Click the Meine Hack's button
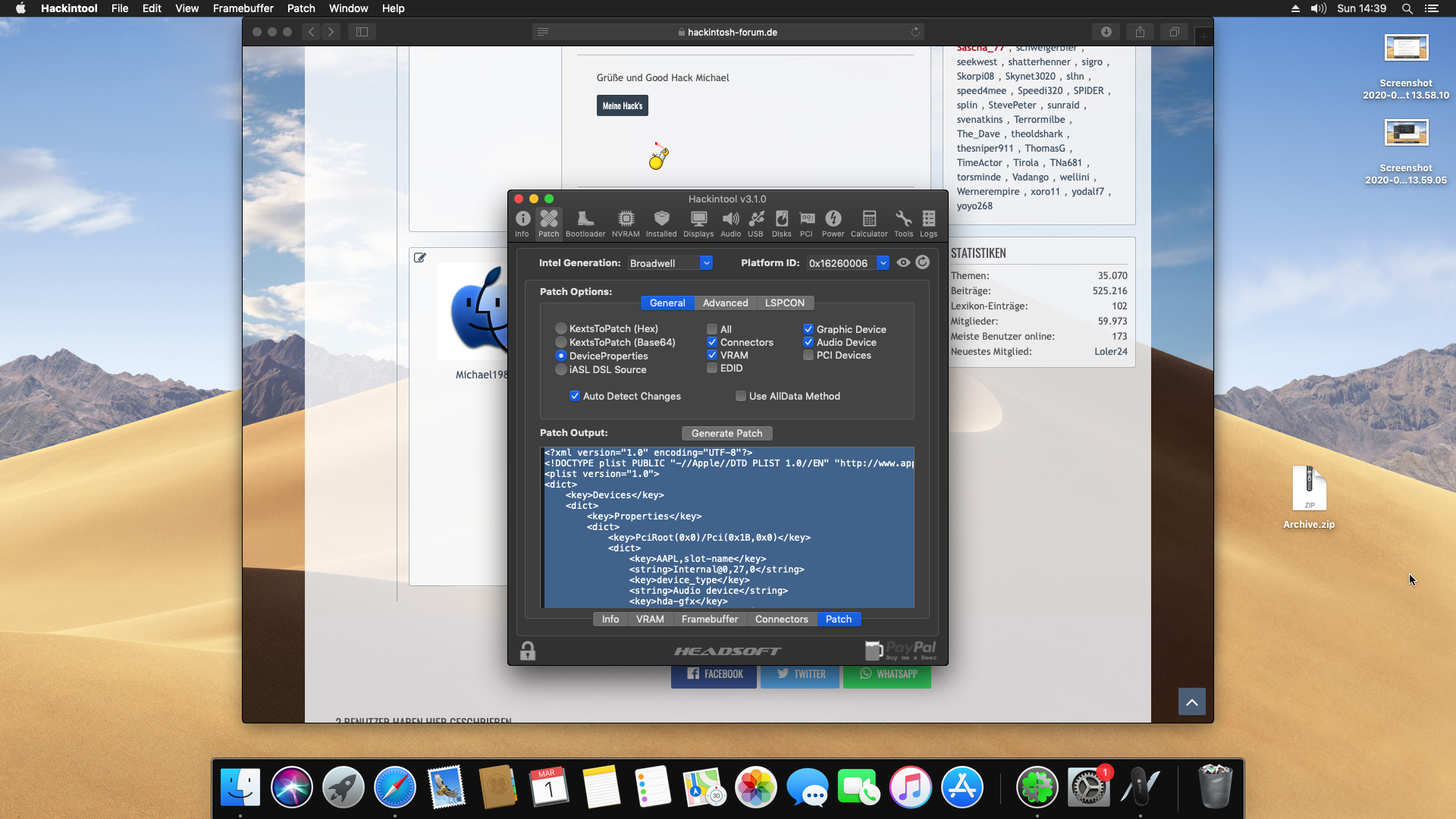This screenshot has width=1456, height=819. coord(622,106)
